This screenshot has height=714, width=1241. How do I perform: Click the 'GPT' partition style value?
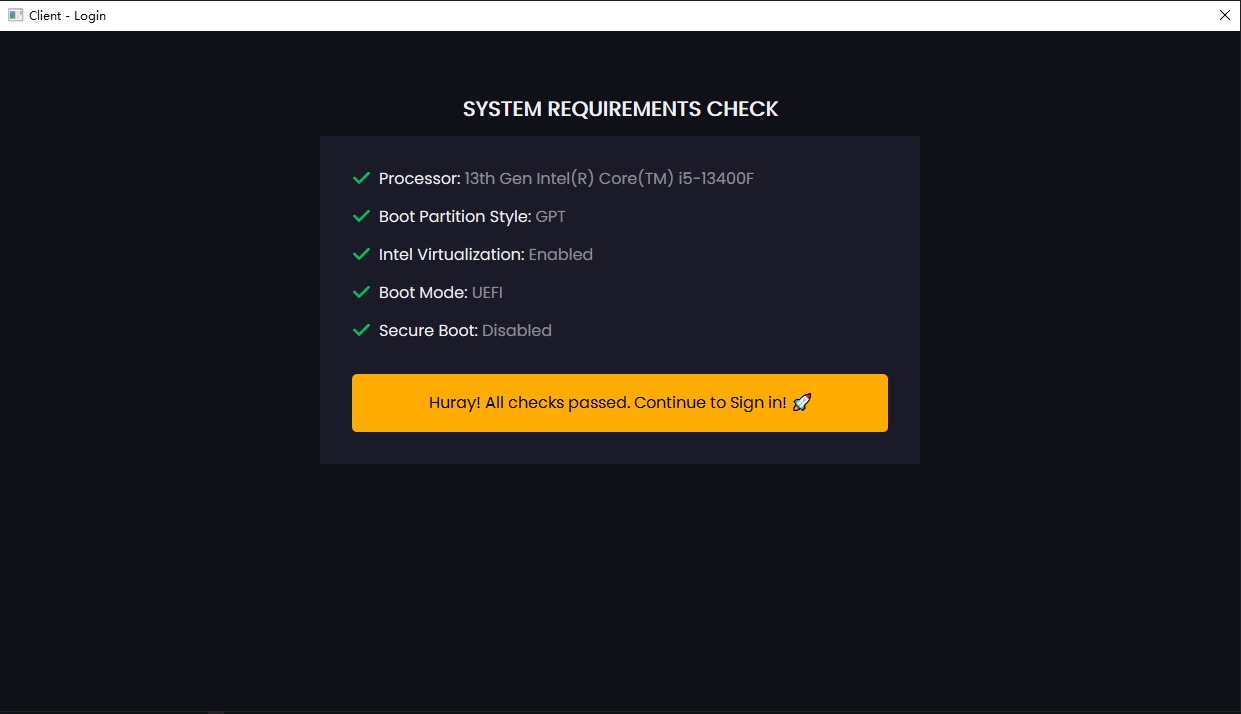[550, 217]
